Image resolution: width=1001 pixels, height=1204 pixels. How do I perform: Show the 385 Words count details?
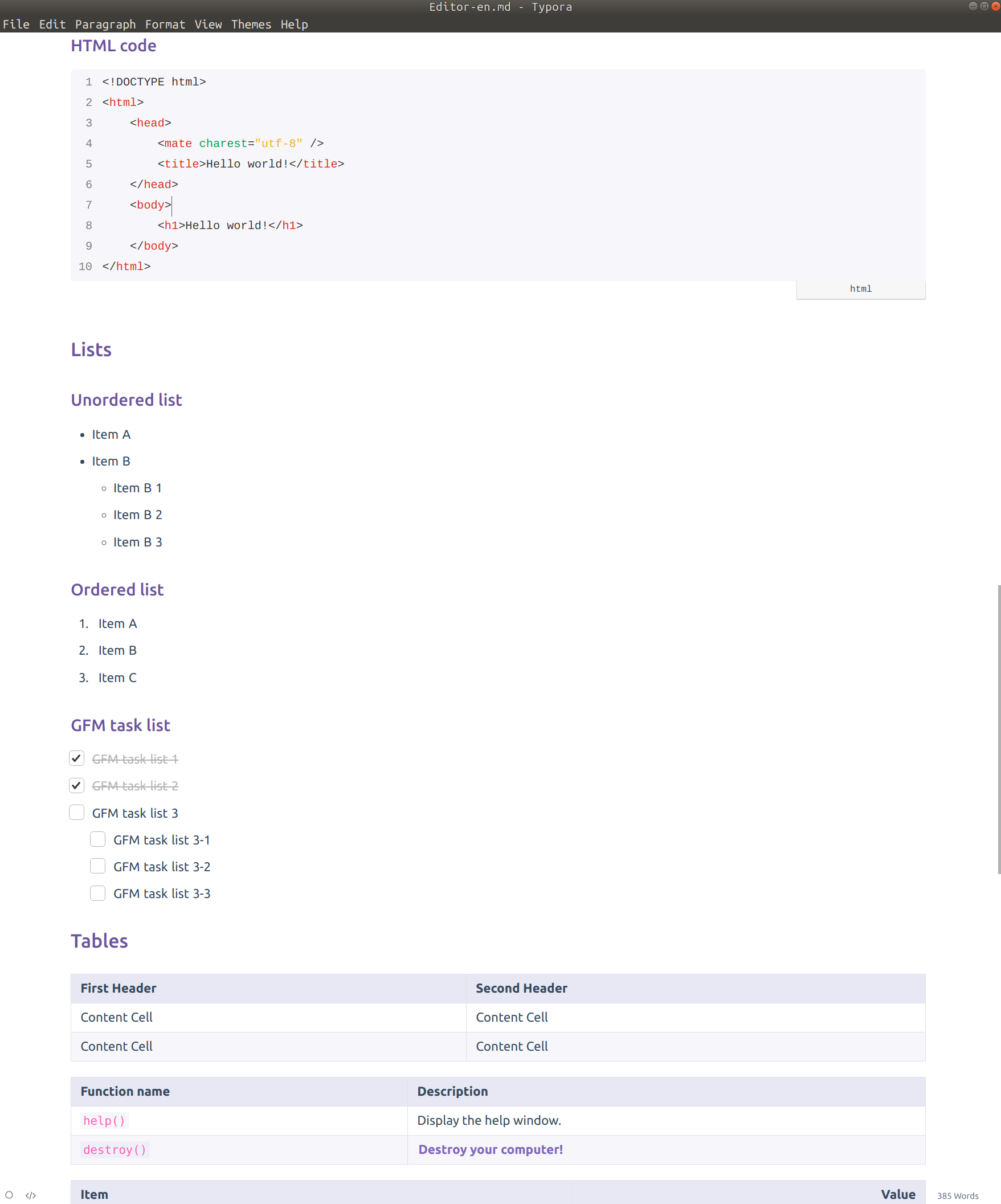pos(958,1195)
